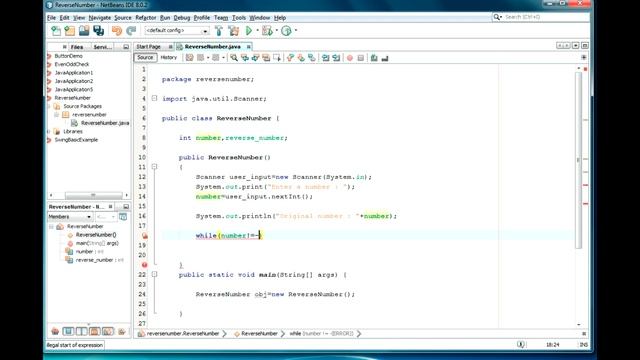Run the project with the green arrow
The image size is (640, 360).
pos(249,31)
